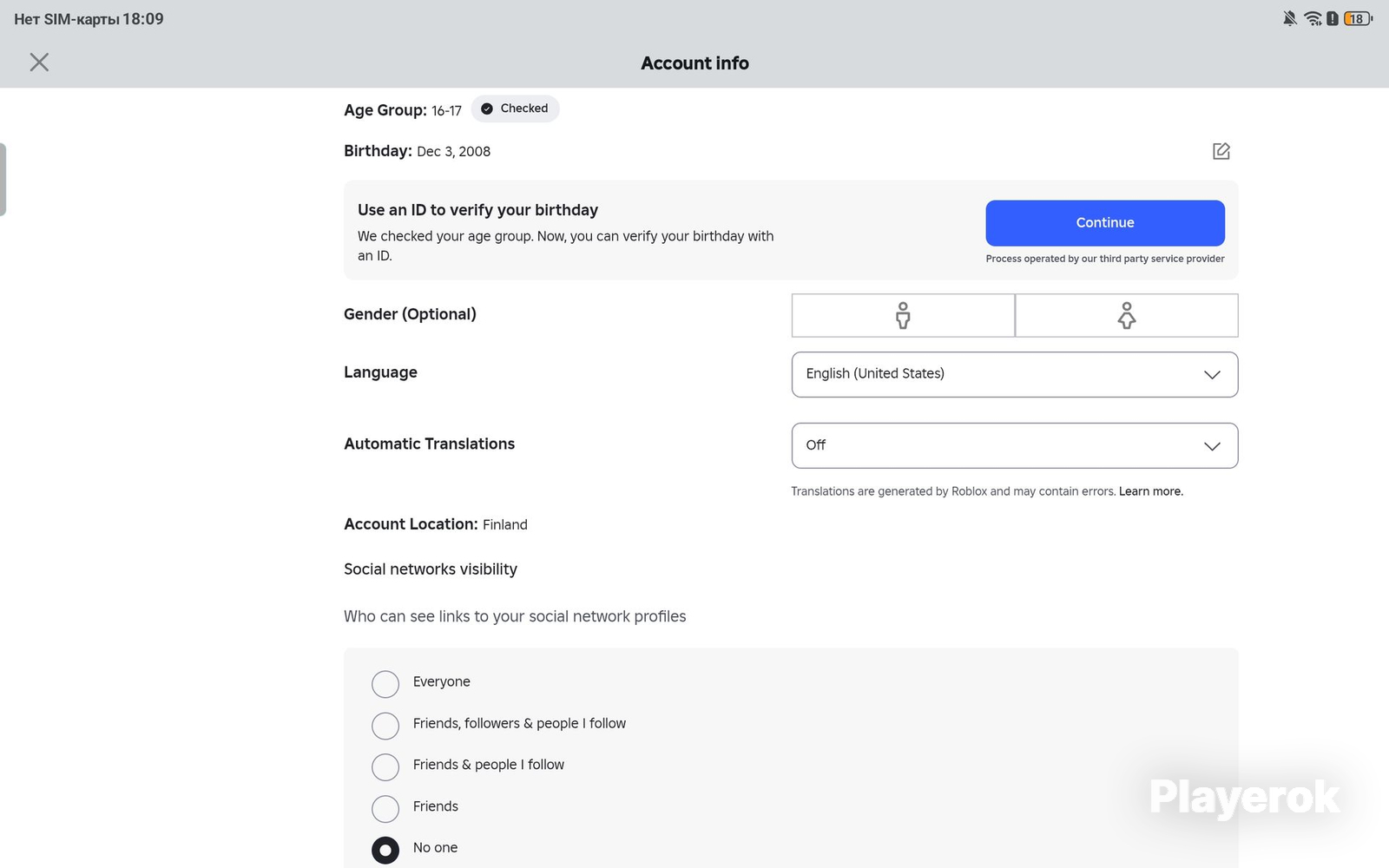Click the status bar clock 18:09
This screenshot has width=1389, height=868.
click(x=143, y=18)
